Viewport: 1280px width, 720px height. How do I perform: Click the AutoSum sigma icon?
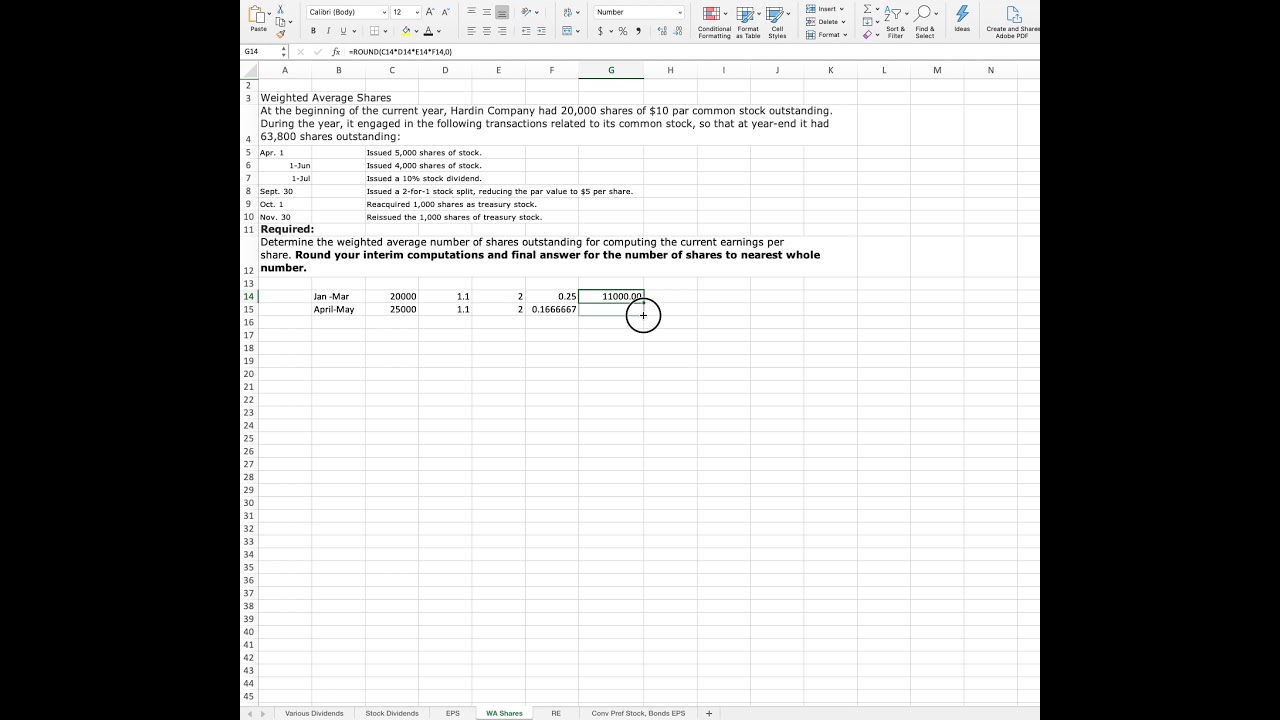tap(867, 9)
